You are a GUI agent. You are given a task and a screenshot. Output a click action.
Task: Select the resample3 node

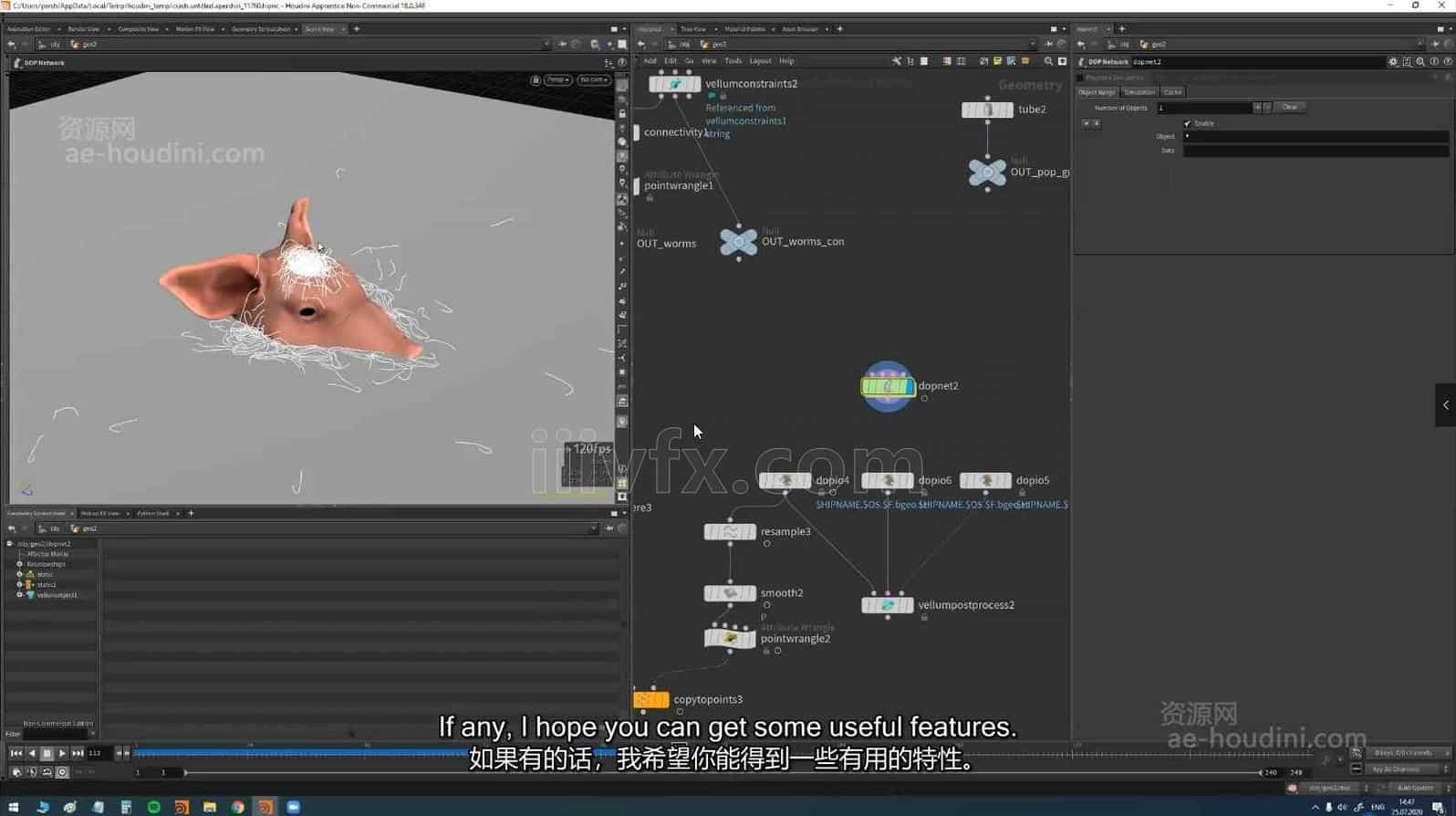pyautogui.click(x=730, y=531)
